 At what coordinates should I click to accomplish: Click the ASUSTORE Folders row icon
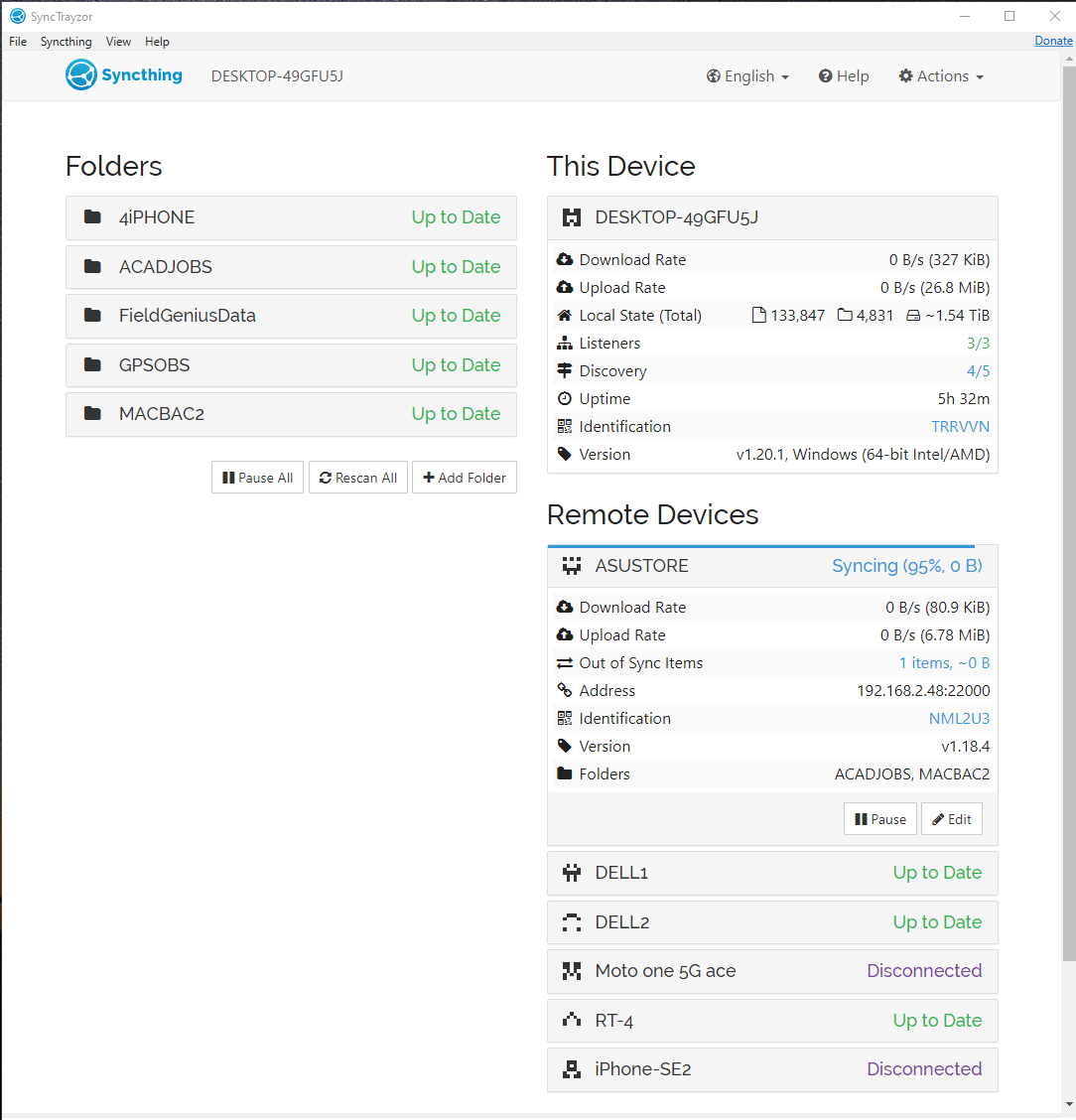click(565, 773)
